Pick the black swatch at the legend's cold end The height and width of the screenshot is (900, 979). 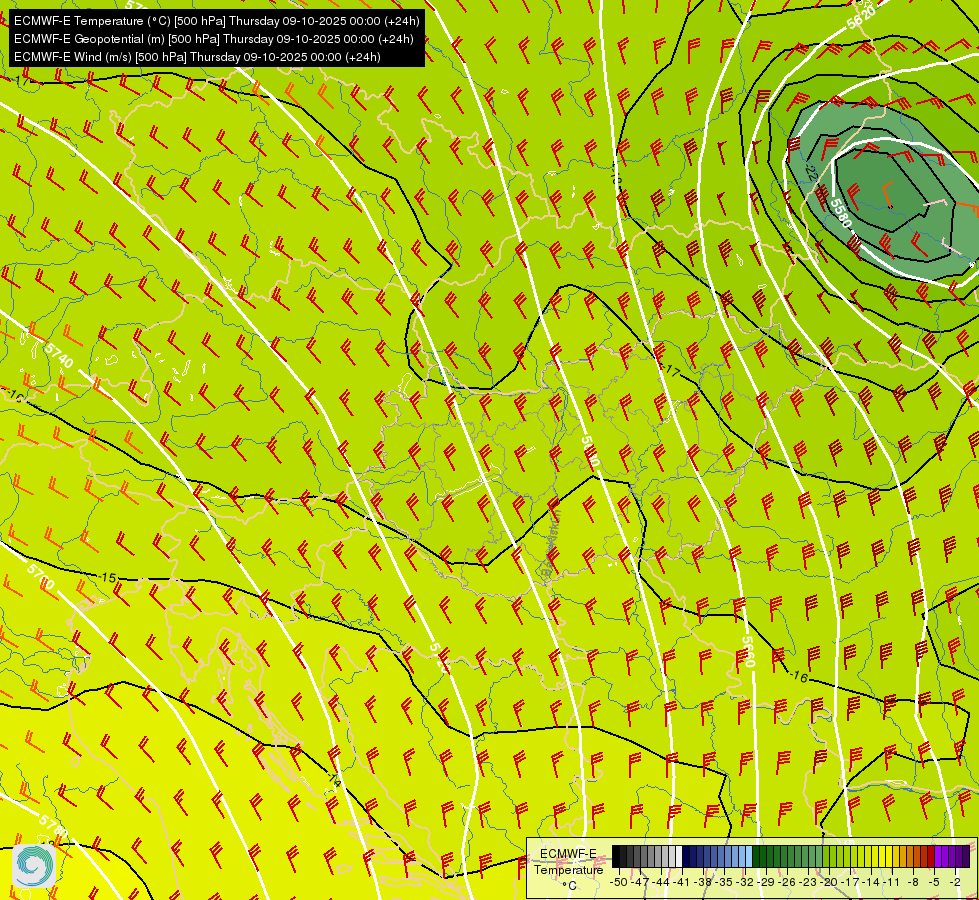(x=616, y=856)
